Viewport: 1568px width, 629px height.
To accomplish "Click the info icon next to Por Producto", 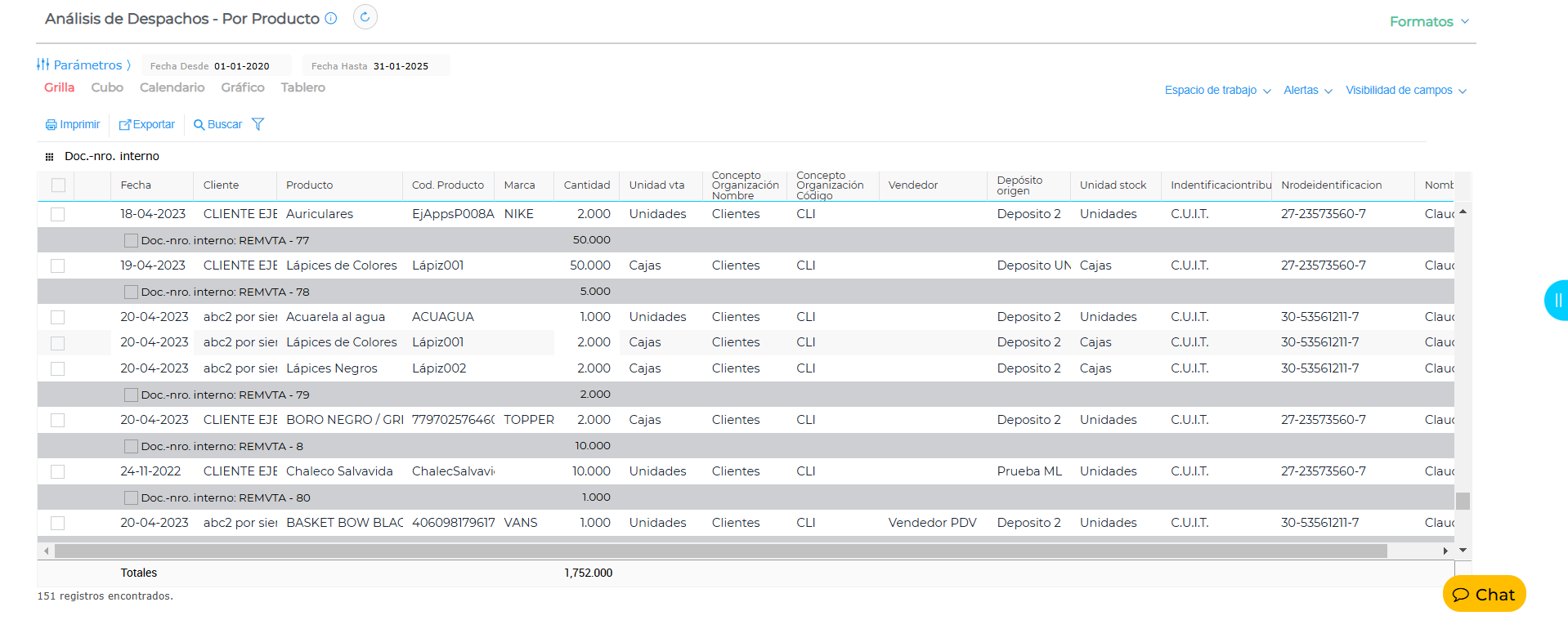I will 331,19.
